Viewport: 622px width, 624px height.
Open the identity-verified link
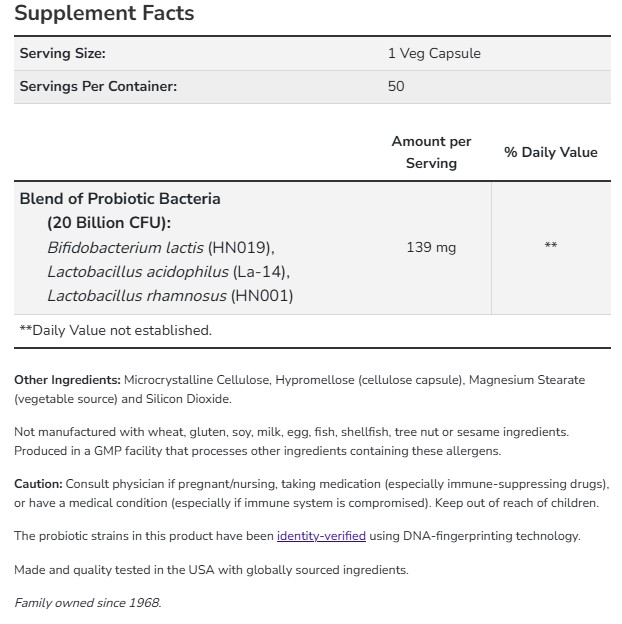321,537
